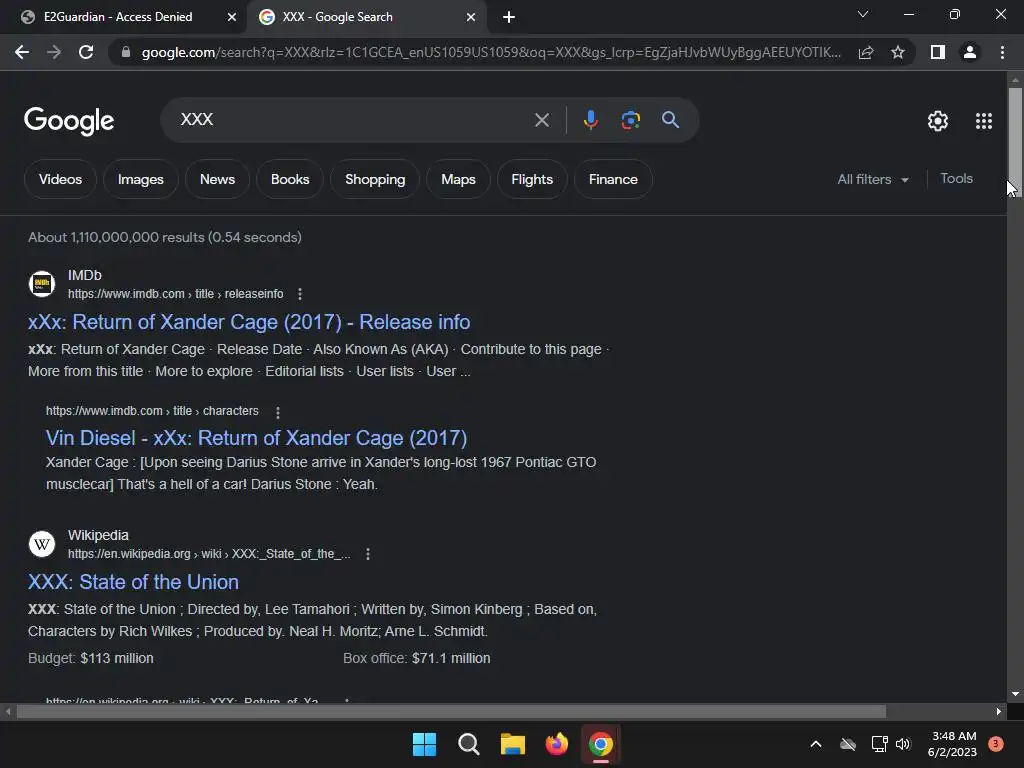Open XXX: State of the Union link
Image resolution: width=1024 pixels, height=768 pixels.
click(x=133, y=582)
